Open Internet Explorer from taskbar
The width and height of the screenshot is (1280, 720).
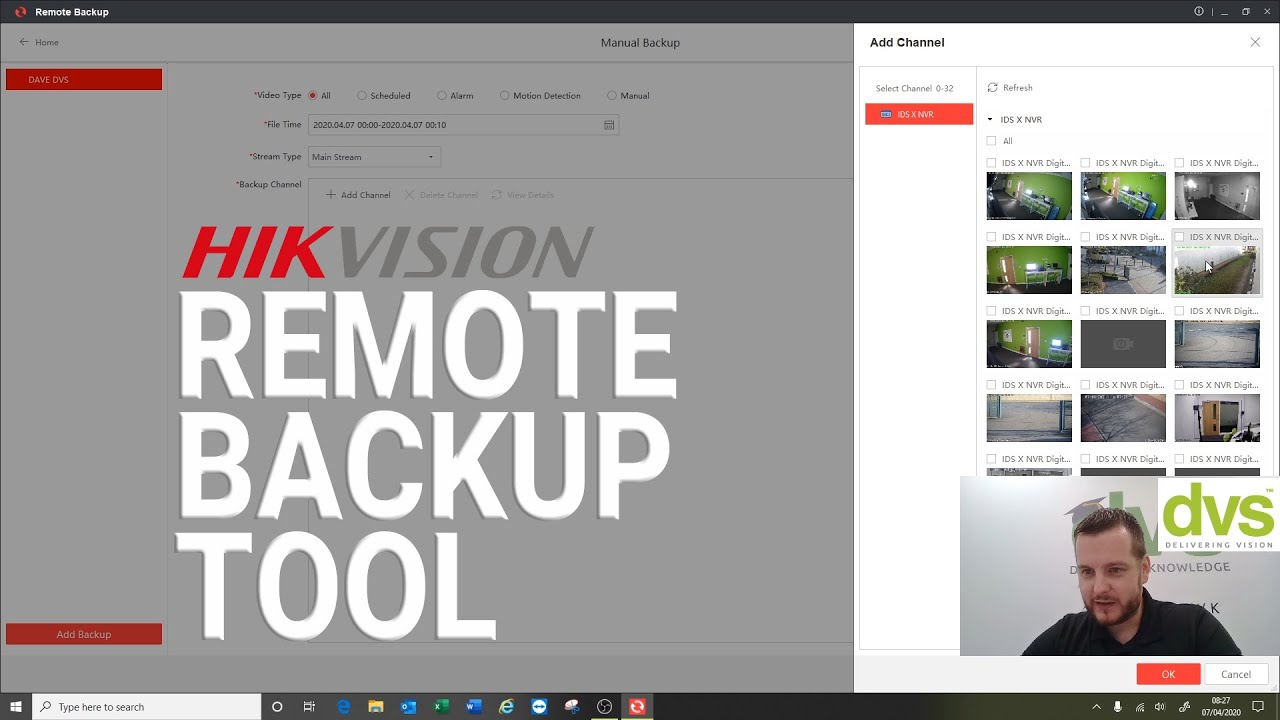pyautogui.click(x=507, y=707)
